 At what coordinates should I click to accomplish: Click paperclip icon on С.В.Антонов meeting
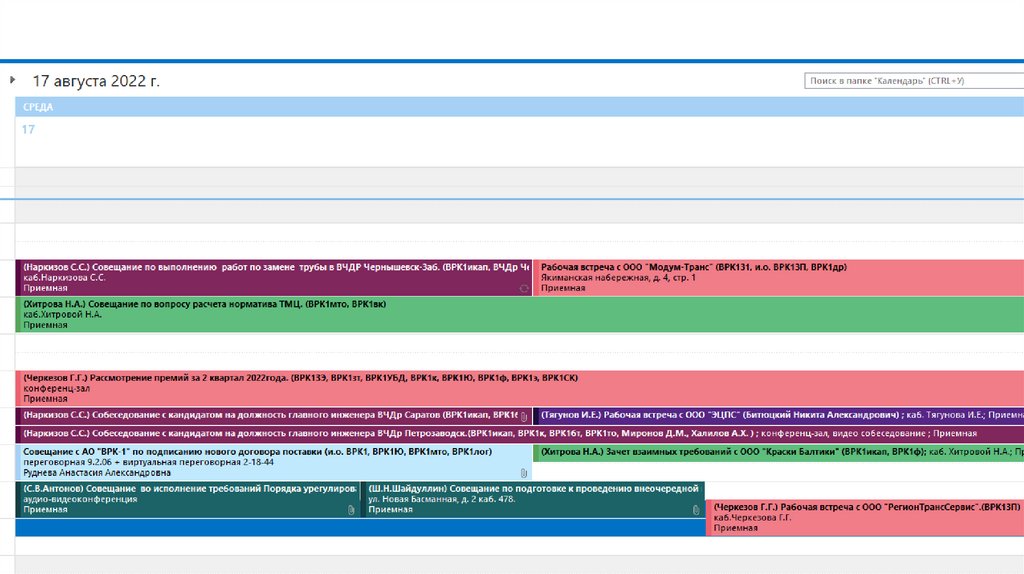click(x=351, y=510)
